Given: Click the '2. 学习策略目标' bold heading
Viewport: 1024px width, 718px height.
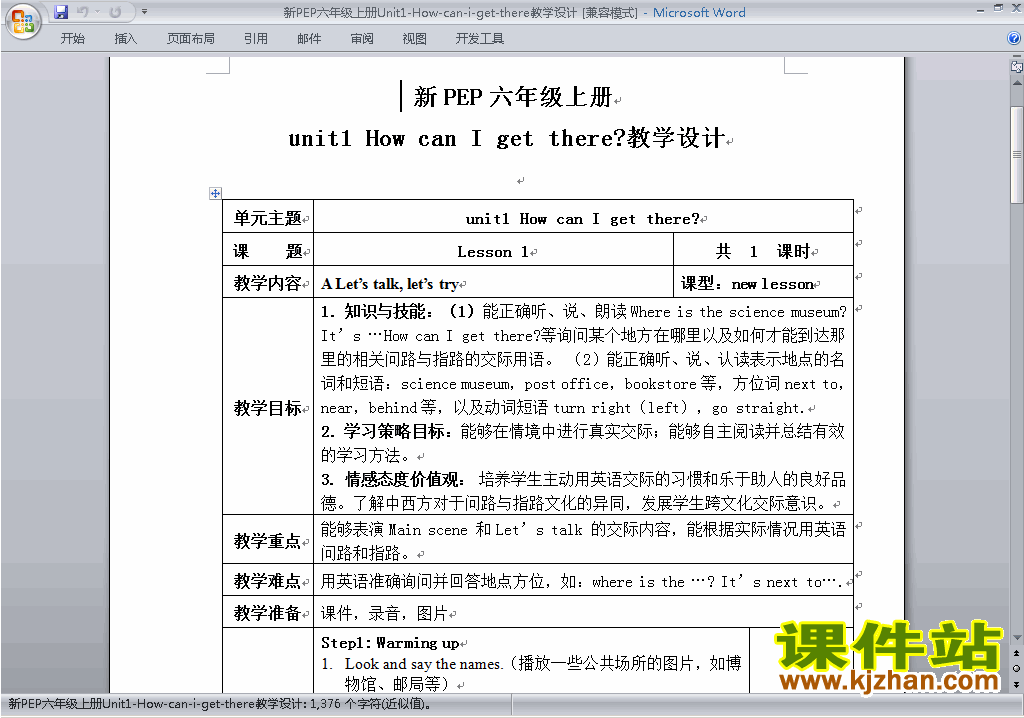Looking at the screenshot, I should point(386,431).
